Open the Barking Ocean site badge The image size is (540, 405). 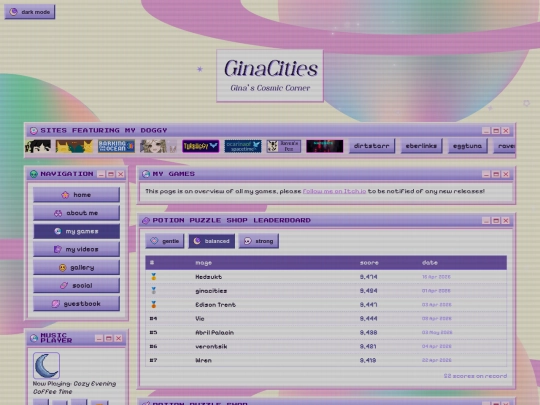pyautogui.click(x=116, y=146)
